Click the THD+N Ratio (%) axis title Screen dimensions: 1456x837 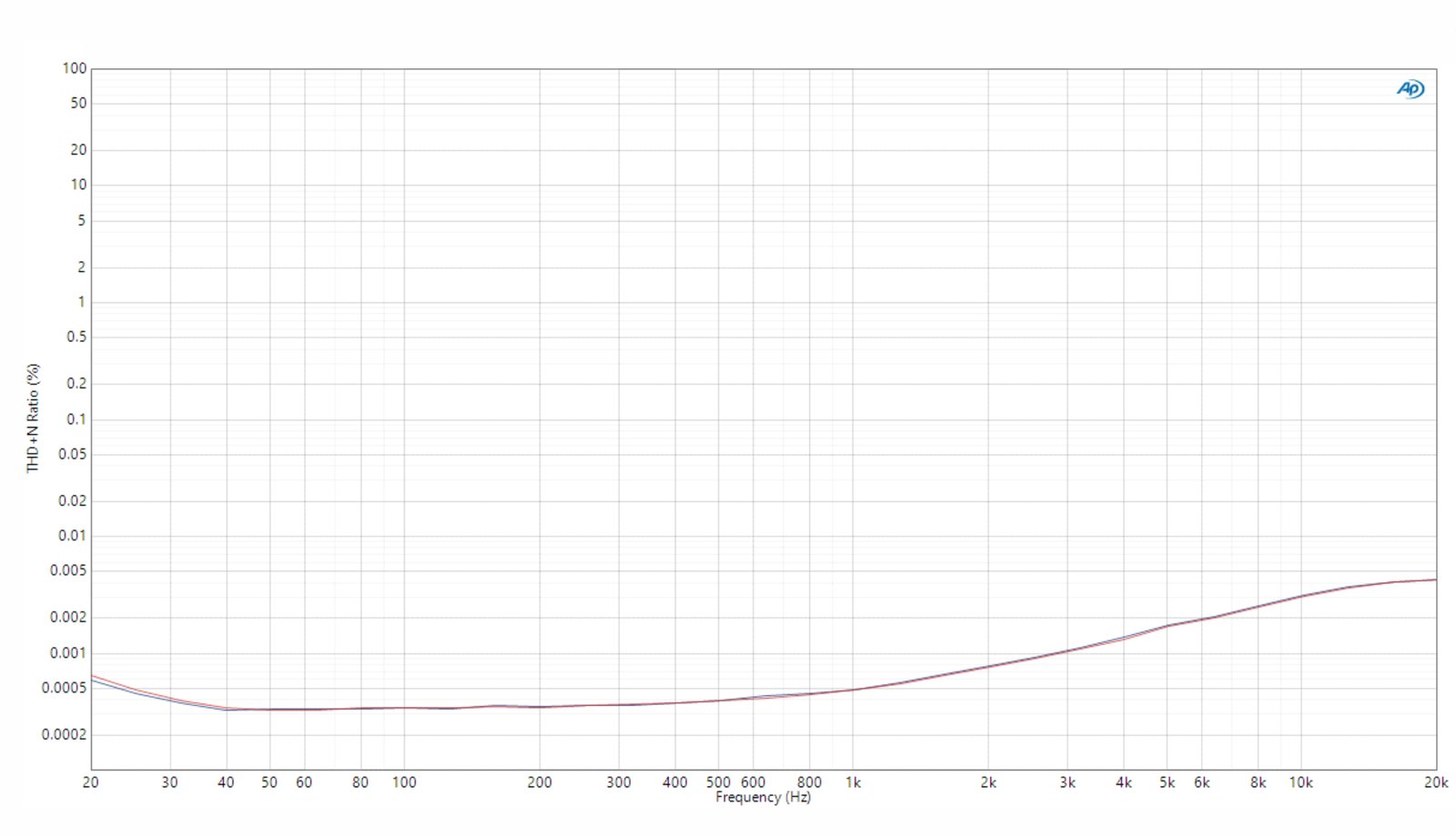click(x=34, y=418)
